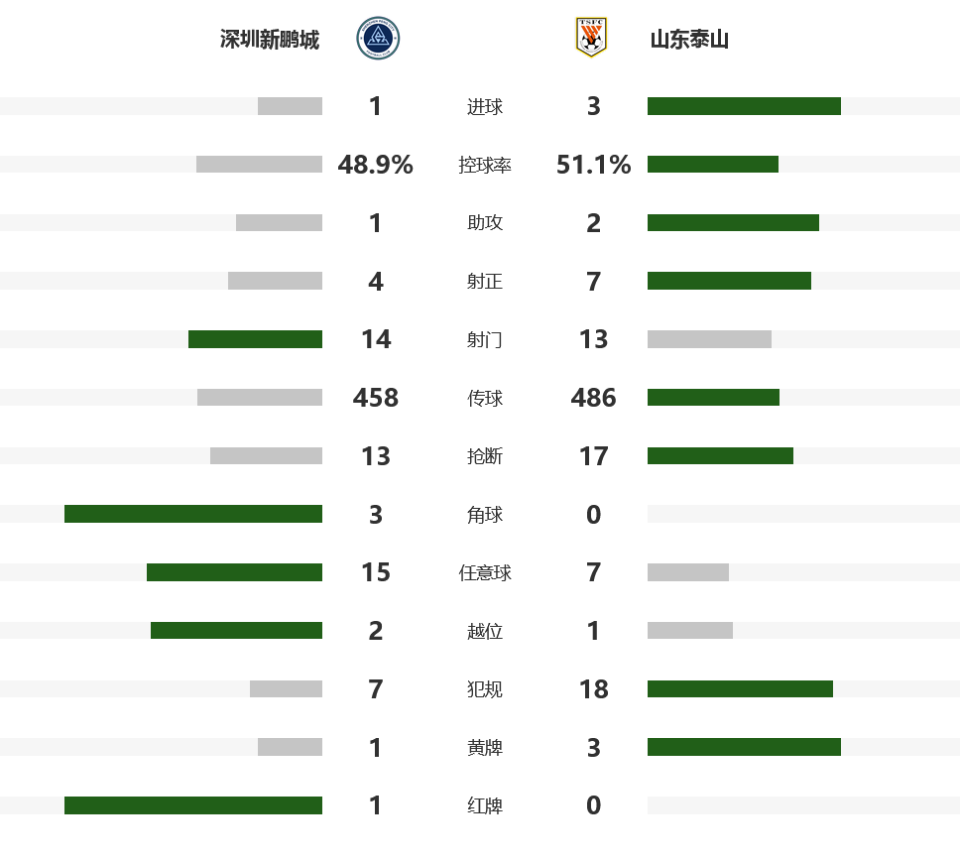Select the 进球 stat label
The image size is (960, 861).
pos(484,107)
